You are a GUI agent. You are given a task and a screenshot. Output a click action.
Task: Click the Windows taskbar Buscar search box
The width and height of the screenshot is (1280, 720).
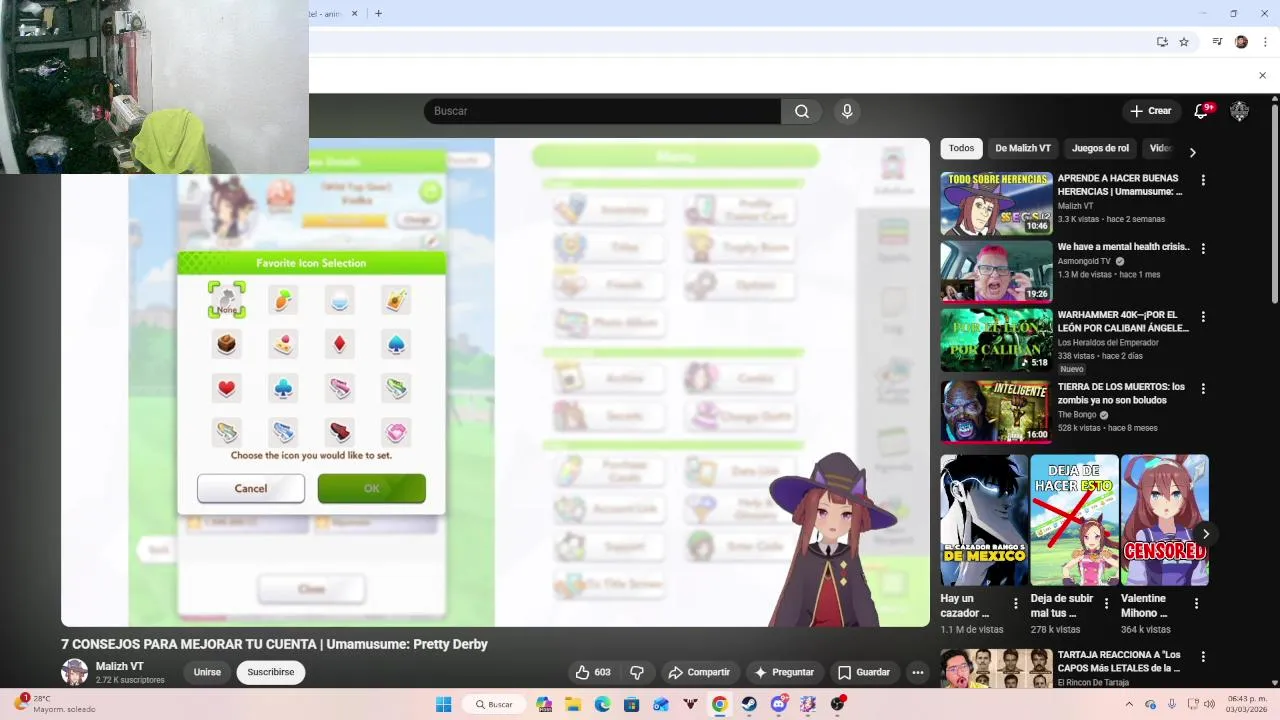coord(494,704)
